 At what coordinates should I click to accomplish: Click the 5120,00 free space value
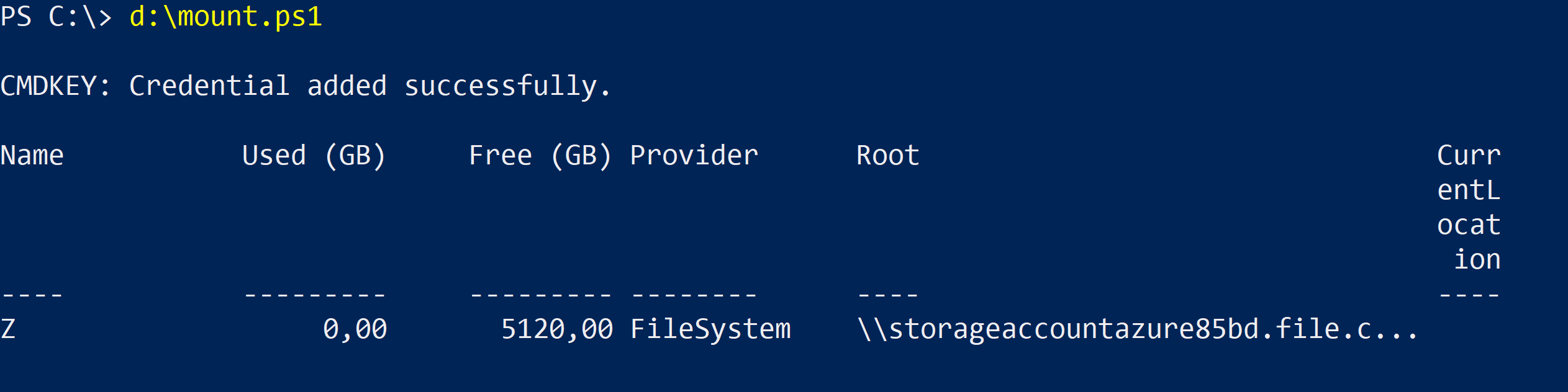coord(557,329)
